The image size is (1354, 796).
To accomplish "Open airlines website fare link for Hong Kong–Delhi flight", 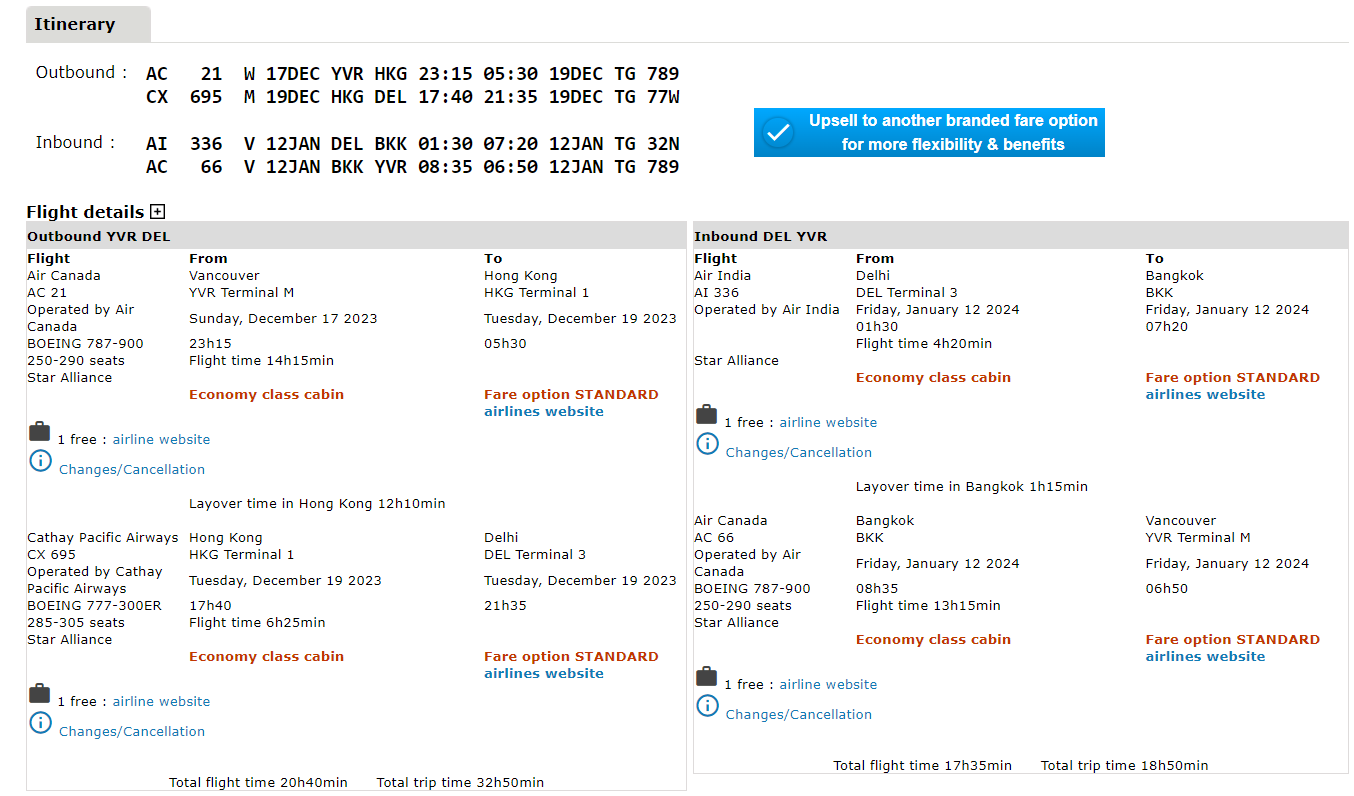I will [543, 674].
